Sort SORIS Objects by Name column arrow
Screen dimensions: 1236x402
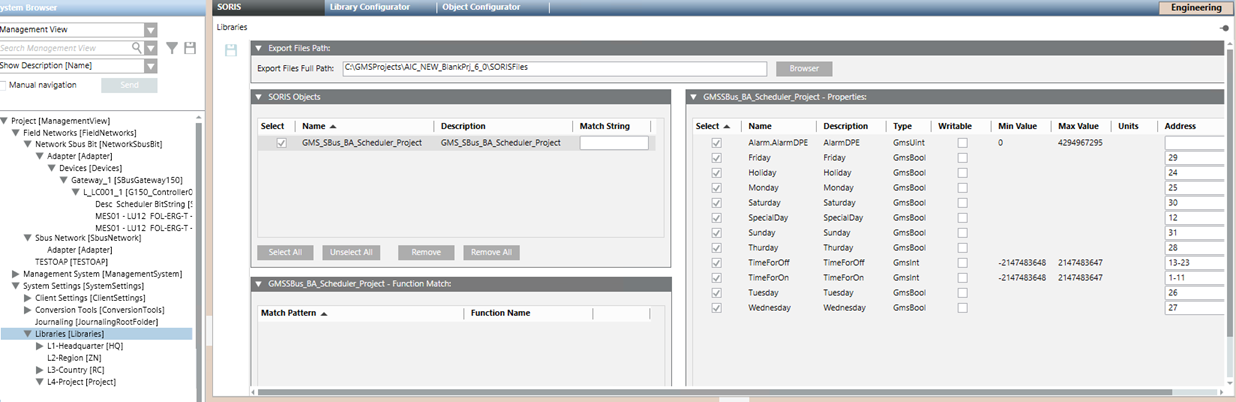[x=333, y=126]
